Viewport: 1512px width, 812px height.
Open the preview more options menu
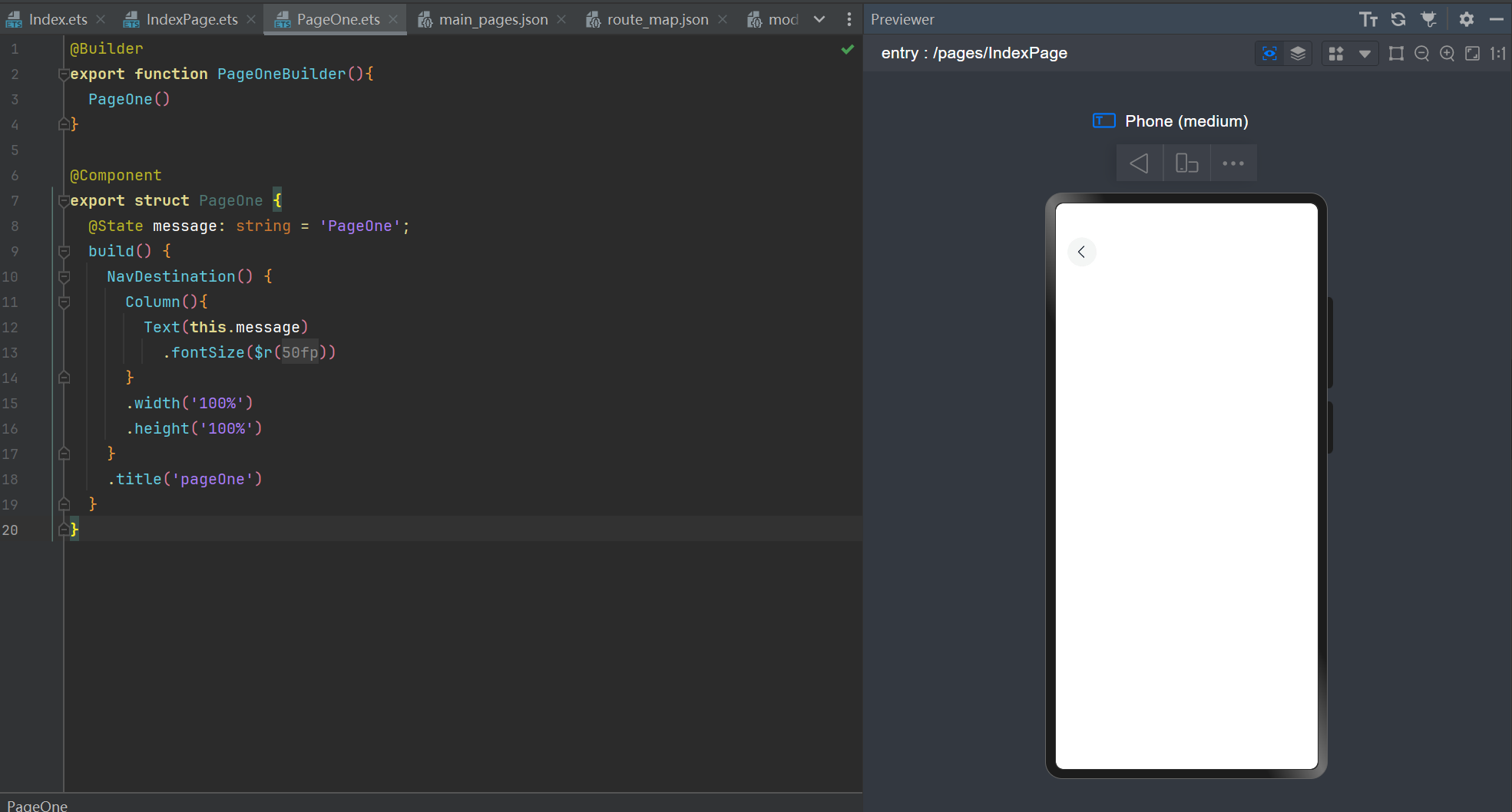pyautogui.click(x=1233, y=163)
